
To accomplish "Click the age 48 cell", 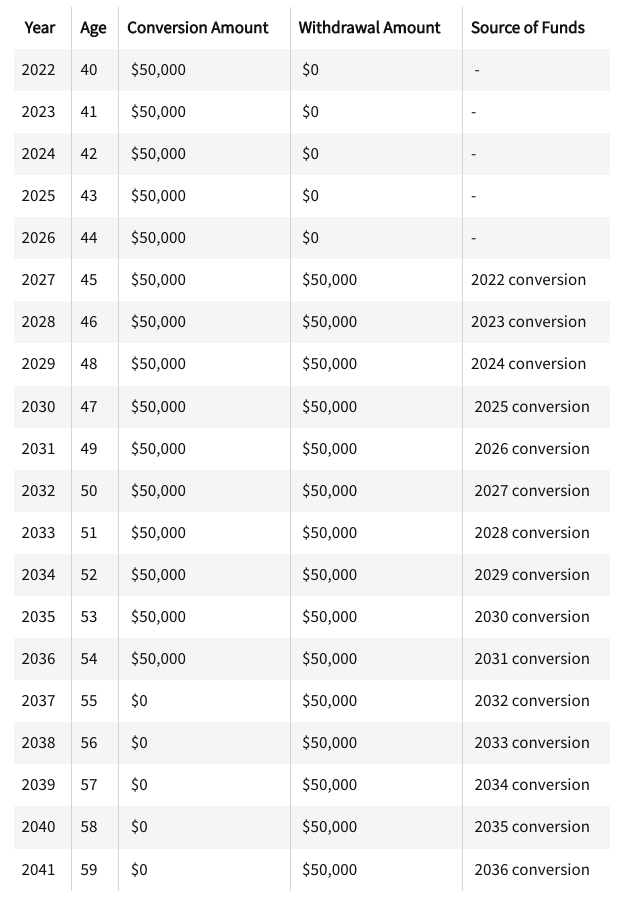I will click(x=89, y=364).
